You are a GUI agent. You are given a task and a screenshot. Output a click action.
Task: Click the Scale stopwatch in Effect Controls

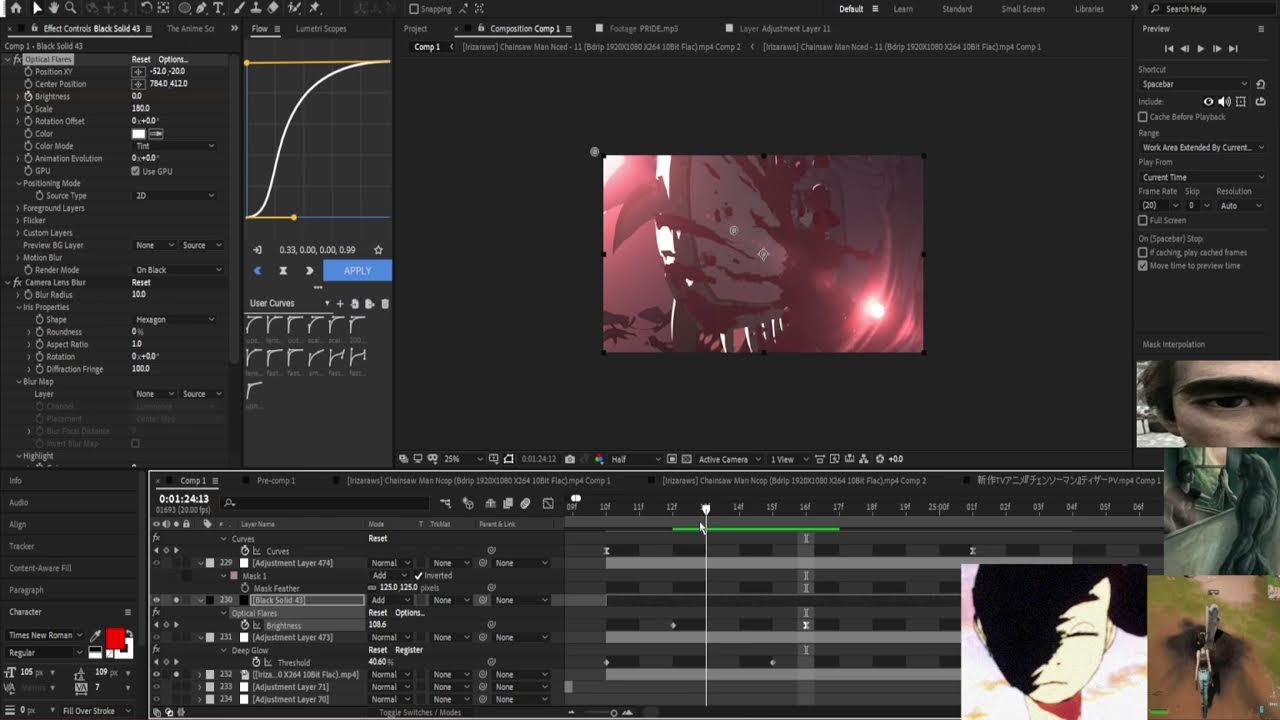click(28, 108)
